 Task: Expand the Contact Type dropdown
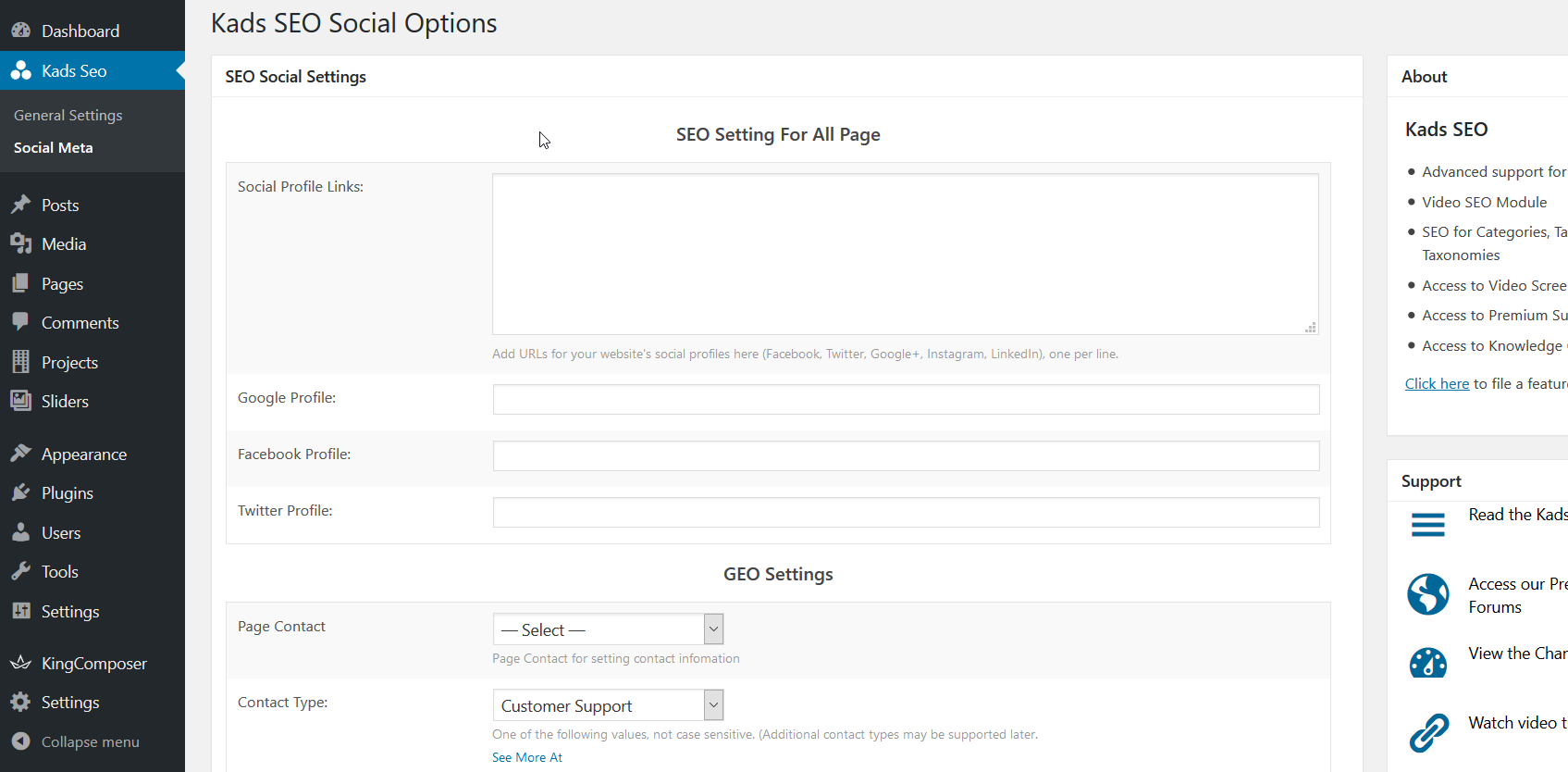(608, 705)
